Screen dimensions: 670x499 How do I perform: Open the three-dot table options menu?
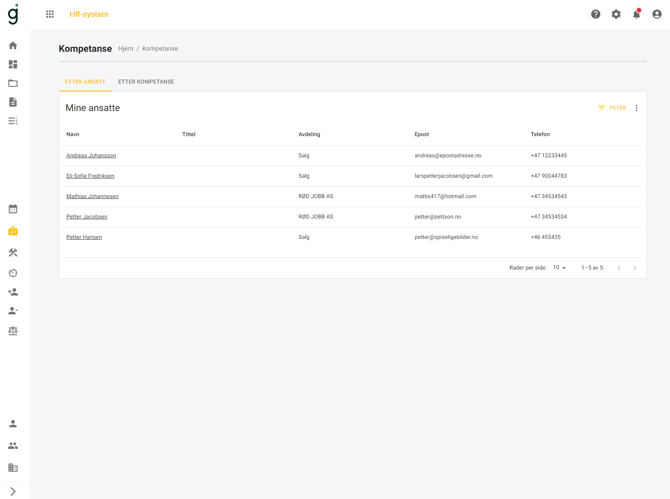pyautogui.click(x=636, y=108)
